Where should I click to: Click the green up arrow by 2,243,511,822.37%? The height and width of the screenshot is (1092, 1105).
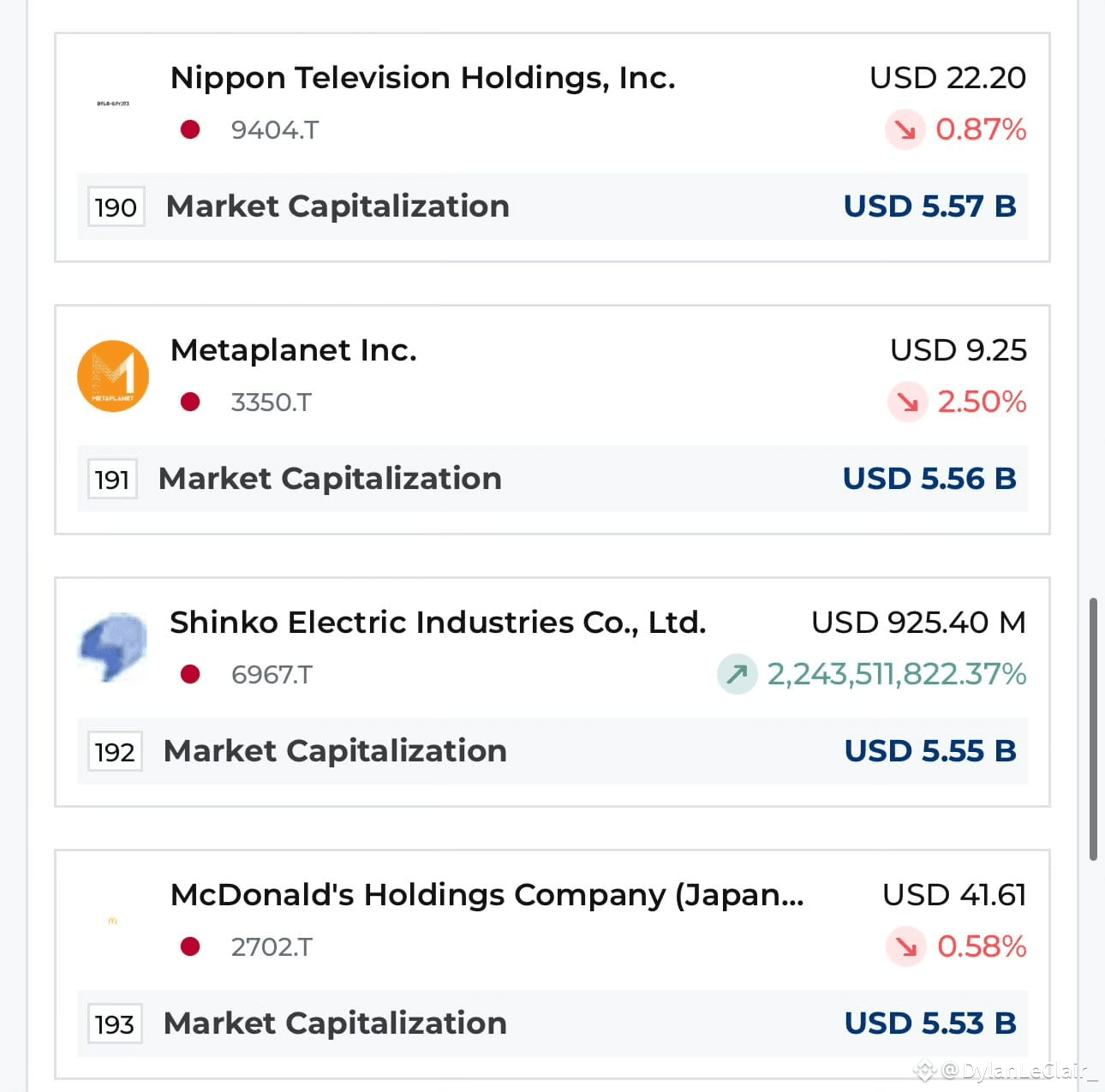pyautogui.click(x=737, y=674)
